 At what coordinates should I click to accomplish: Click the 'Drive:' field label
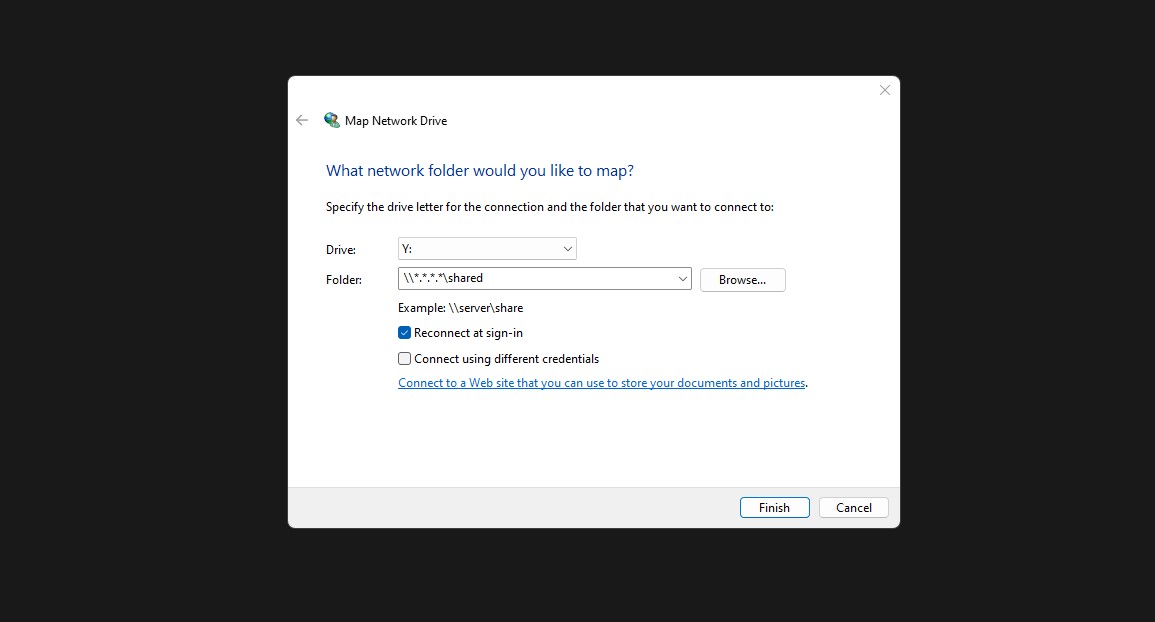pyautogui.click(x=341, y=250)
